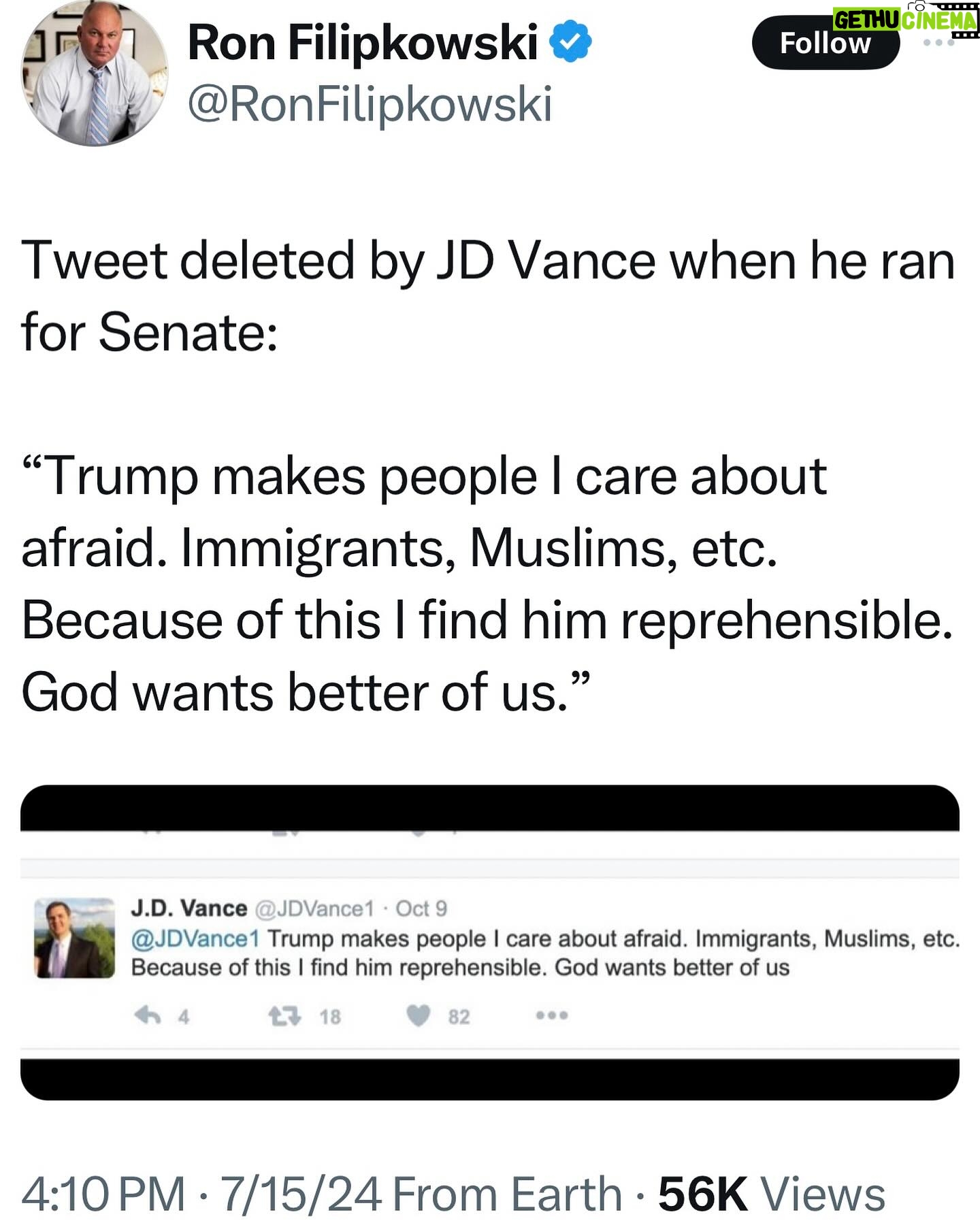Click the Gethu Cinema watermark logo
This screenshot has width=980, height=1225.
click(905, 20)
